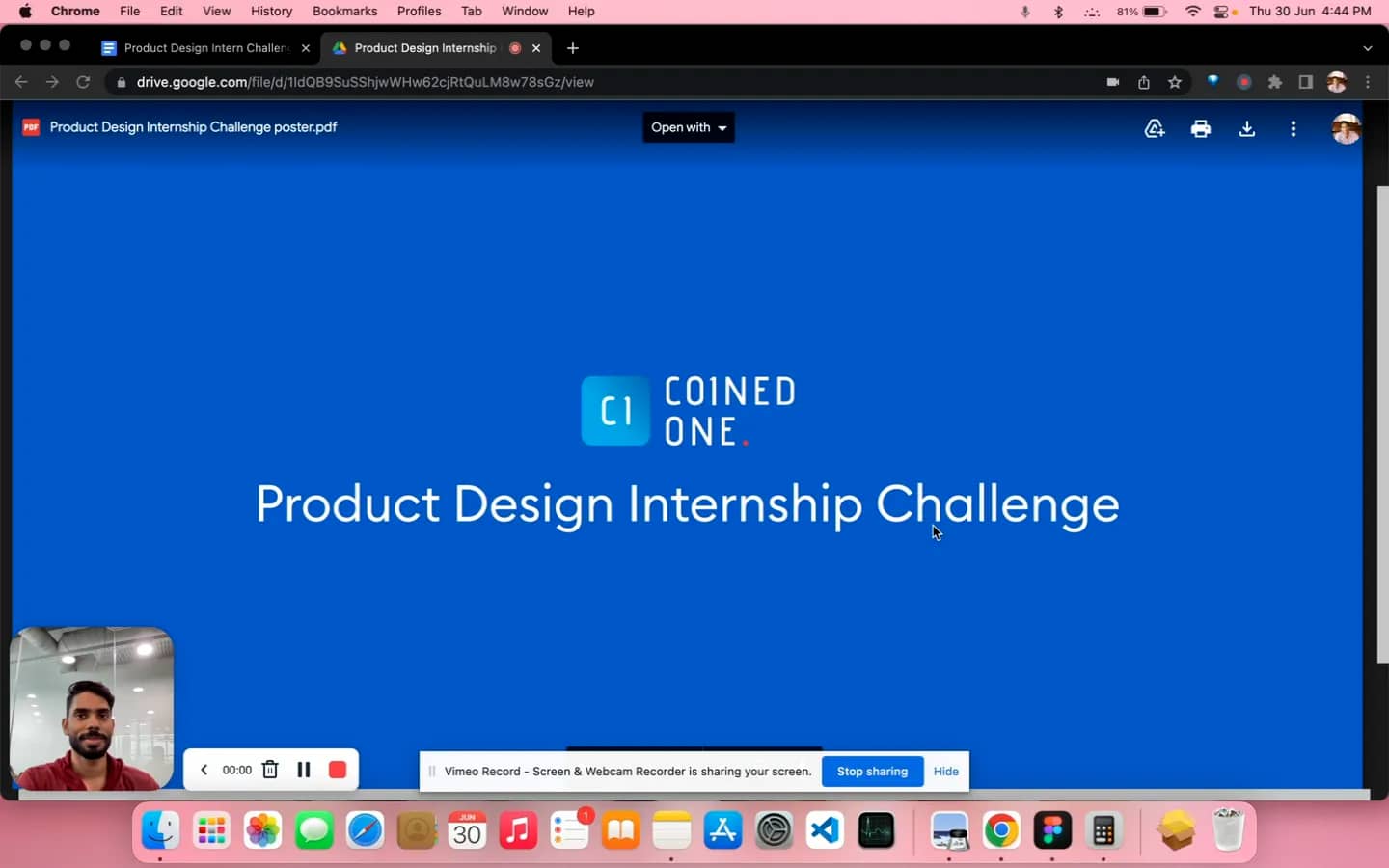This screenshot has width=1389, height=868.
Task: Open Visual Studio Code from the Dock
Action: pos(825,830)
